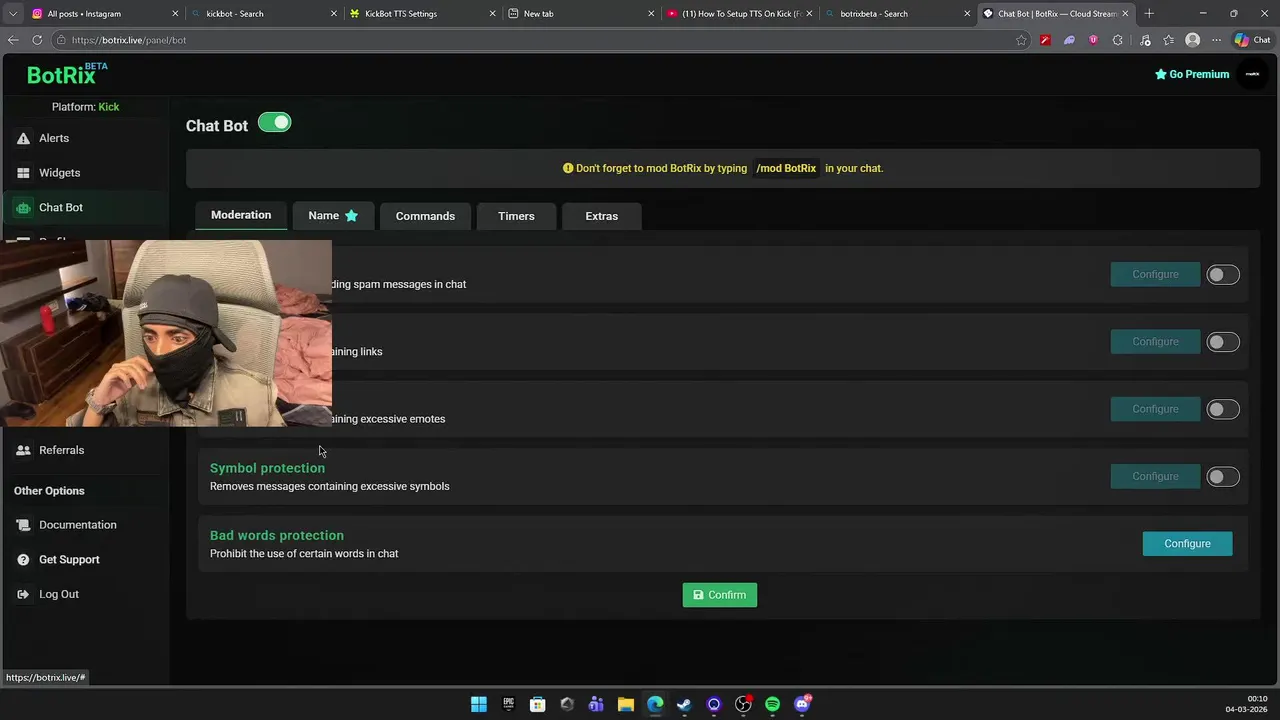Click Configure for excessive emotes protection
1280x720 pixels.
(x=1155, y=409)
